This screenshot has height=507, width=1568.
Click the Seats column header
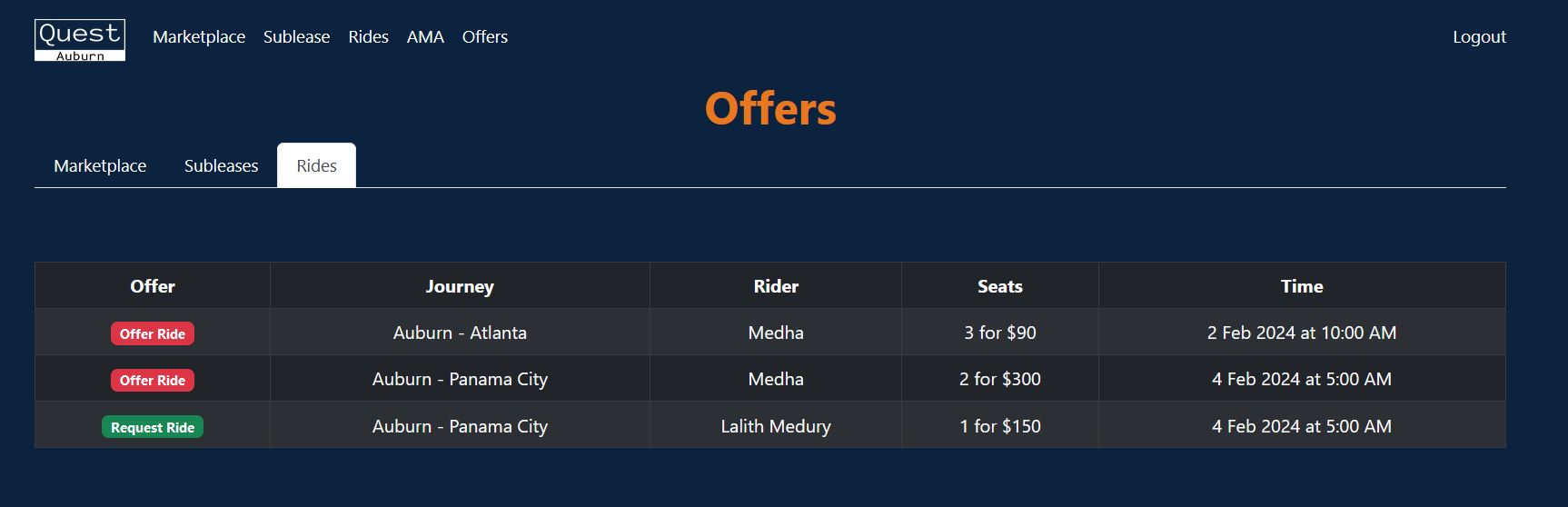[x=999, y=286]
